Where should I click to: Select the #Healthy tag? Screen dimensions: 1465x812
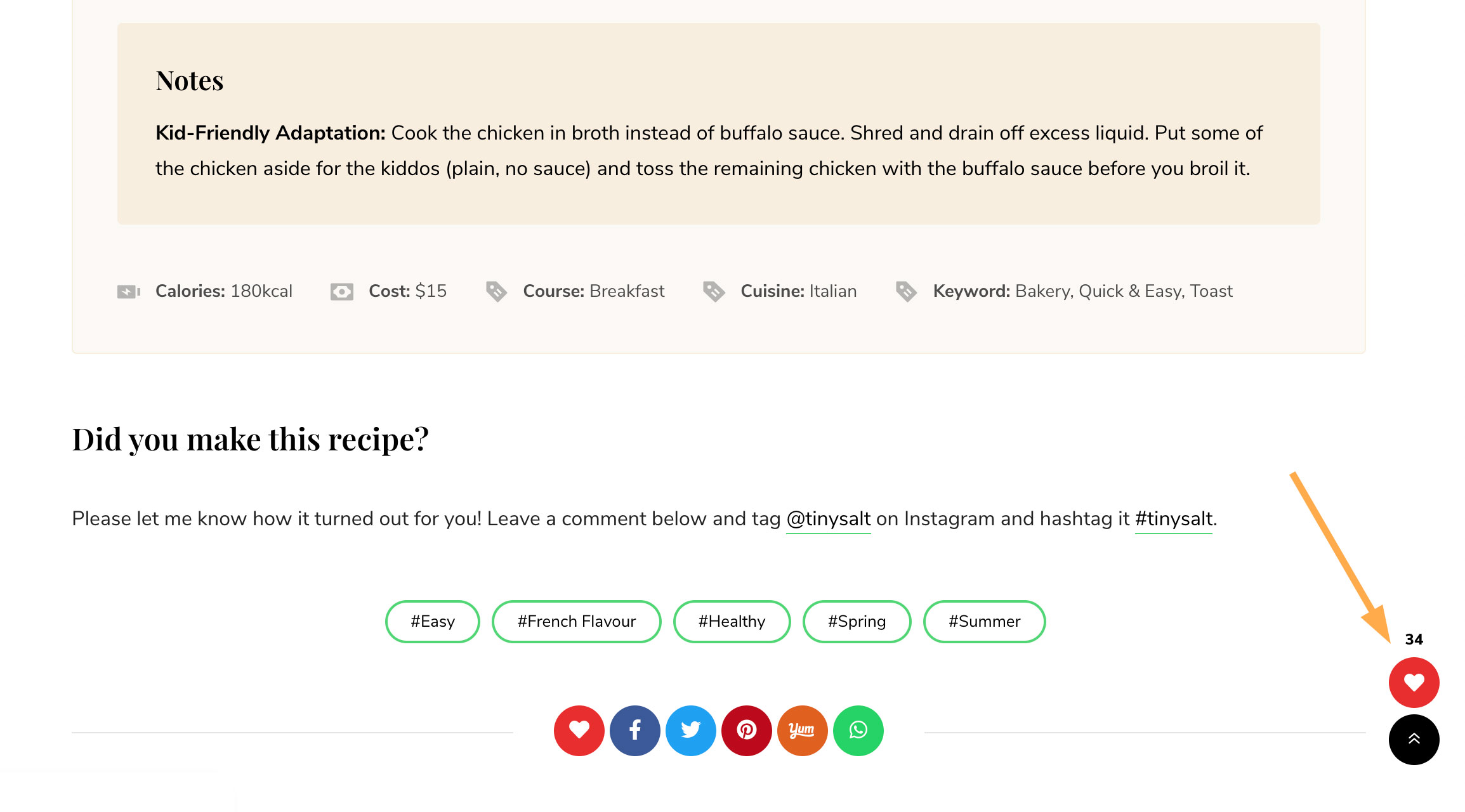(732, 621)
